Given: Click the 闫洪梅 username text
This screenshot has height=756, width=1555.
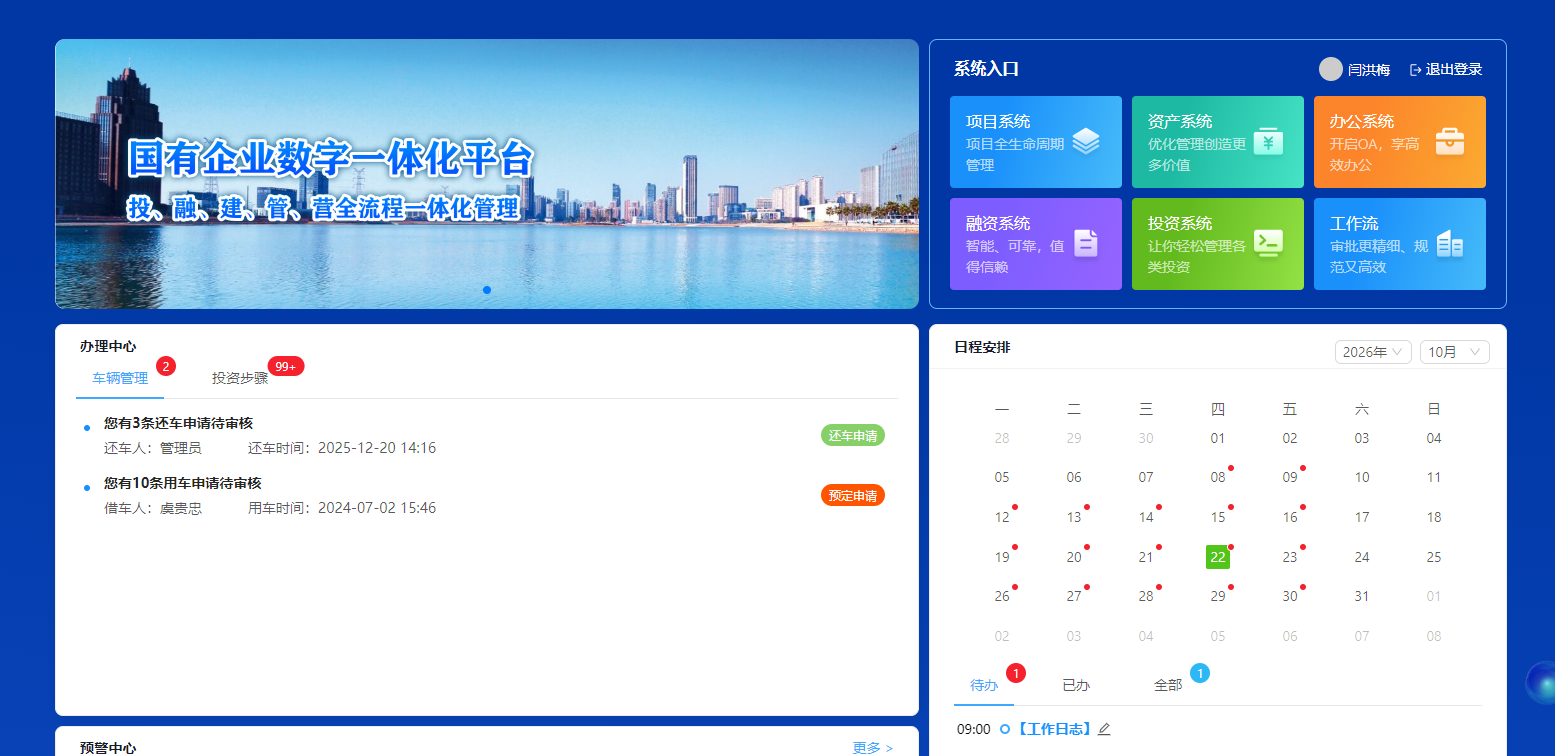Looking at the screenshot, I should tap(1369, 70).
